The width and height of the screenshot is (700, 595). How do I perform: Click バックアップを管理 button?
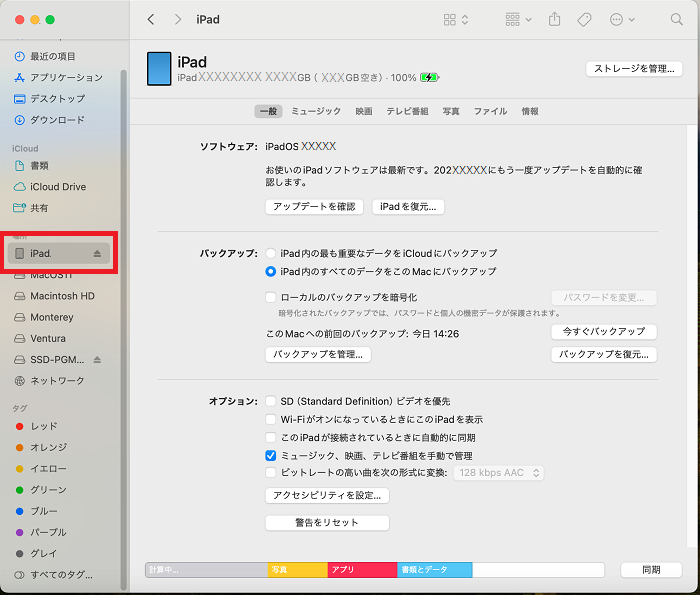tap(318, 354)
